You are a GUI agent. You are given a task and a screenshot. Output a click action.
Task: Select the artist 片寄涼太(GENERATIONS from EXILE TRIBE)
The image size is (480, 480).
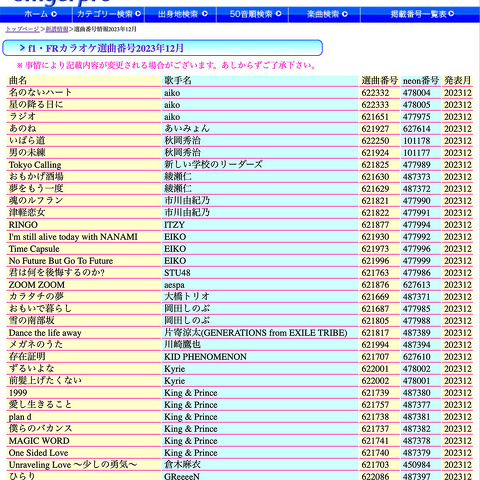[256, 333]
